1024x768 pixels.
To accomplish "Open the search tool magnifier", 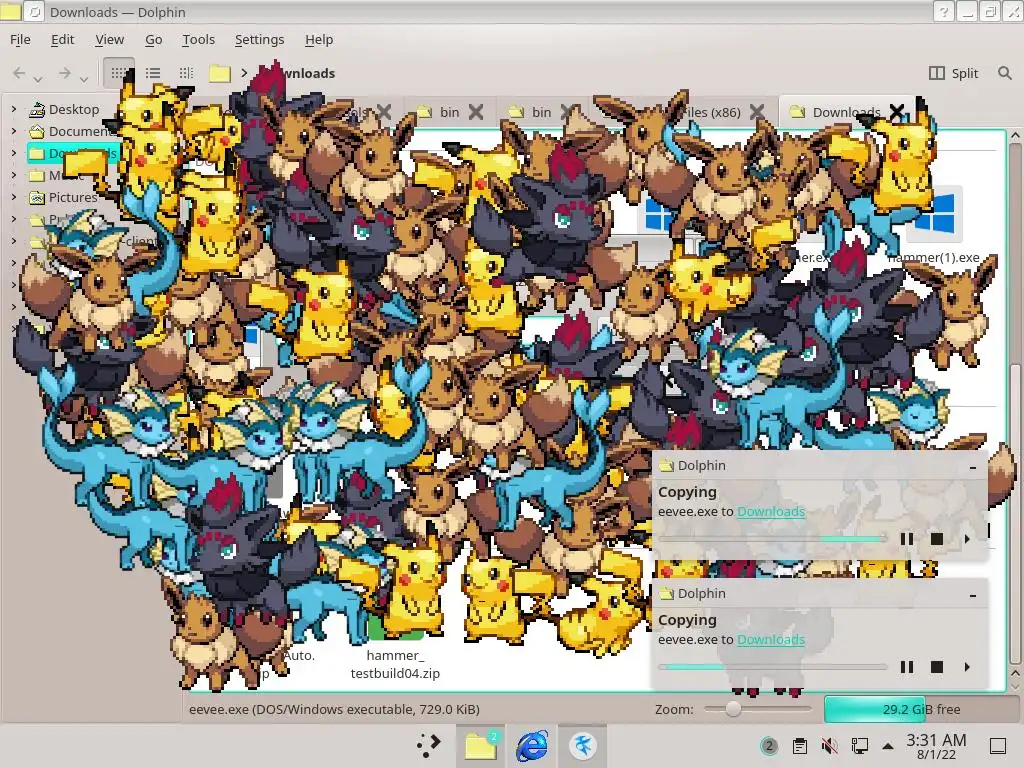I will click(1004, 73).
